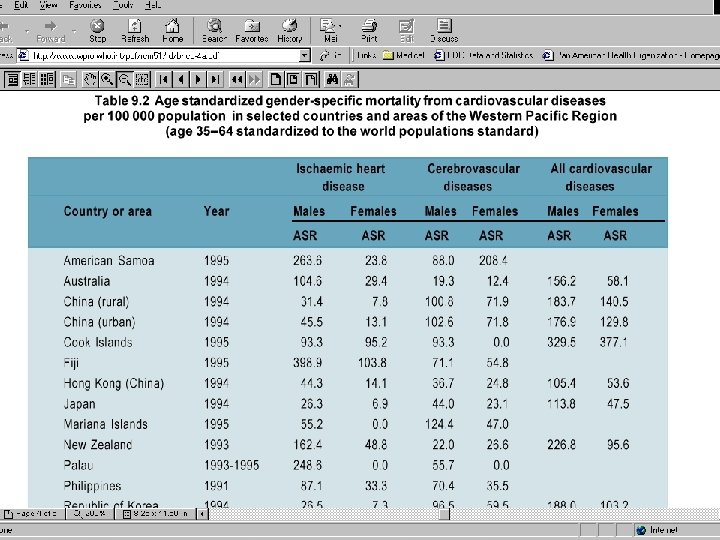The height and width of the screenshot is (540, 720).
Task: Click the 'Ischaemic heart disease' column header
Action: [x=341, y=177]
